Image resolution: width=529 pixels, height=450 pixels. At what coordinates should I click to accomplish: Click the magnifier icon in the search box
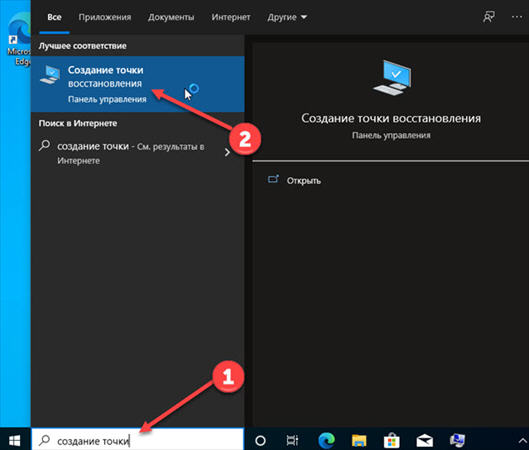tap(45, 440)
